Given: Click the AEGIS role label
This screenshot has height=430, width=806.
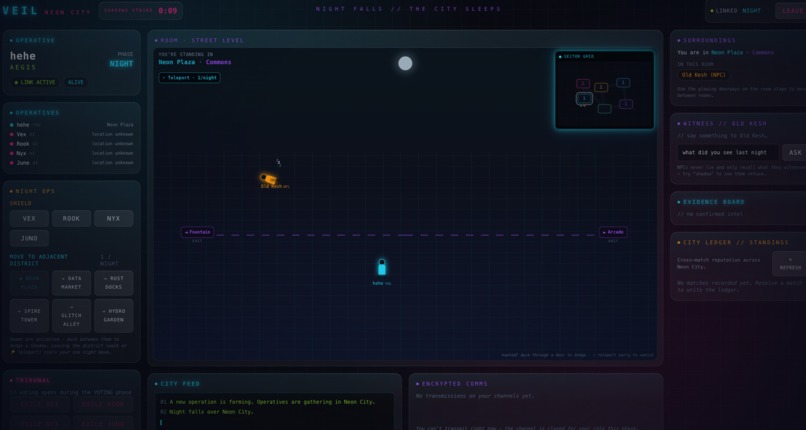Looking at the screenshot, I should (x=23, y=67).
